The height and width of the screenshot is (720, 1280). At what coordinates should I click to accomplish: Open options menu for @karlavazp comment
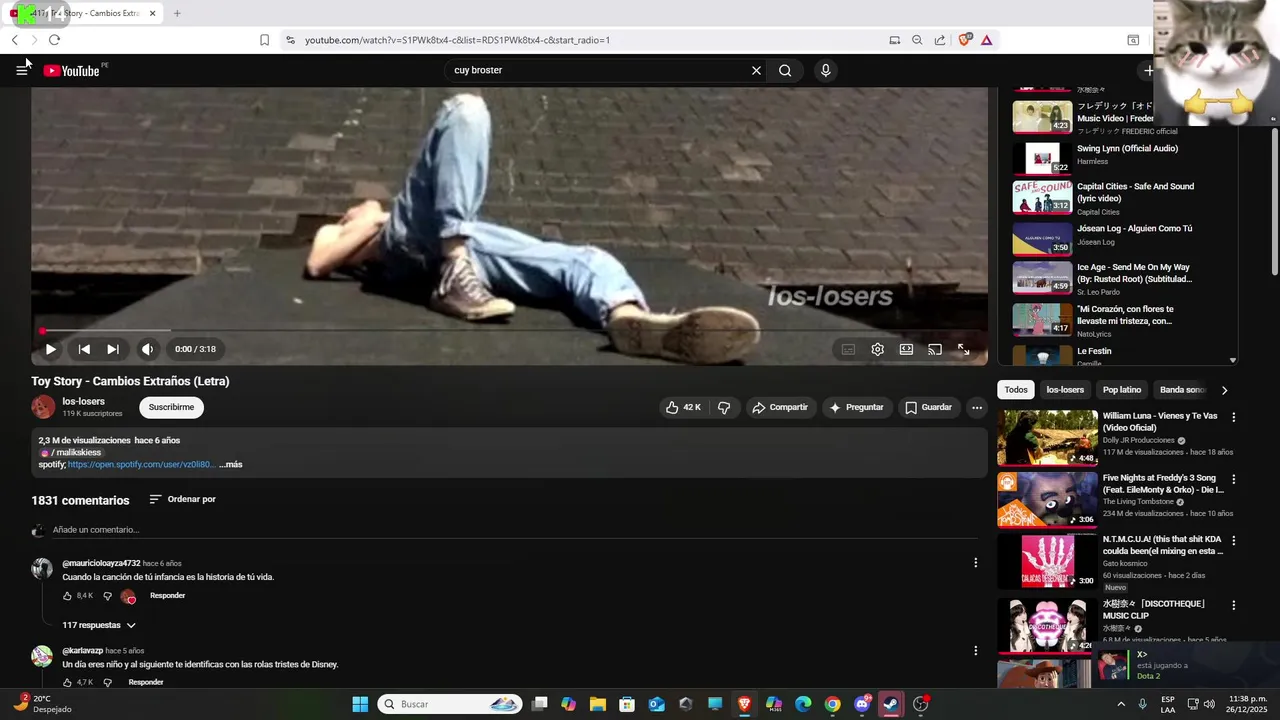976,650
